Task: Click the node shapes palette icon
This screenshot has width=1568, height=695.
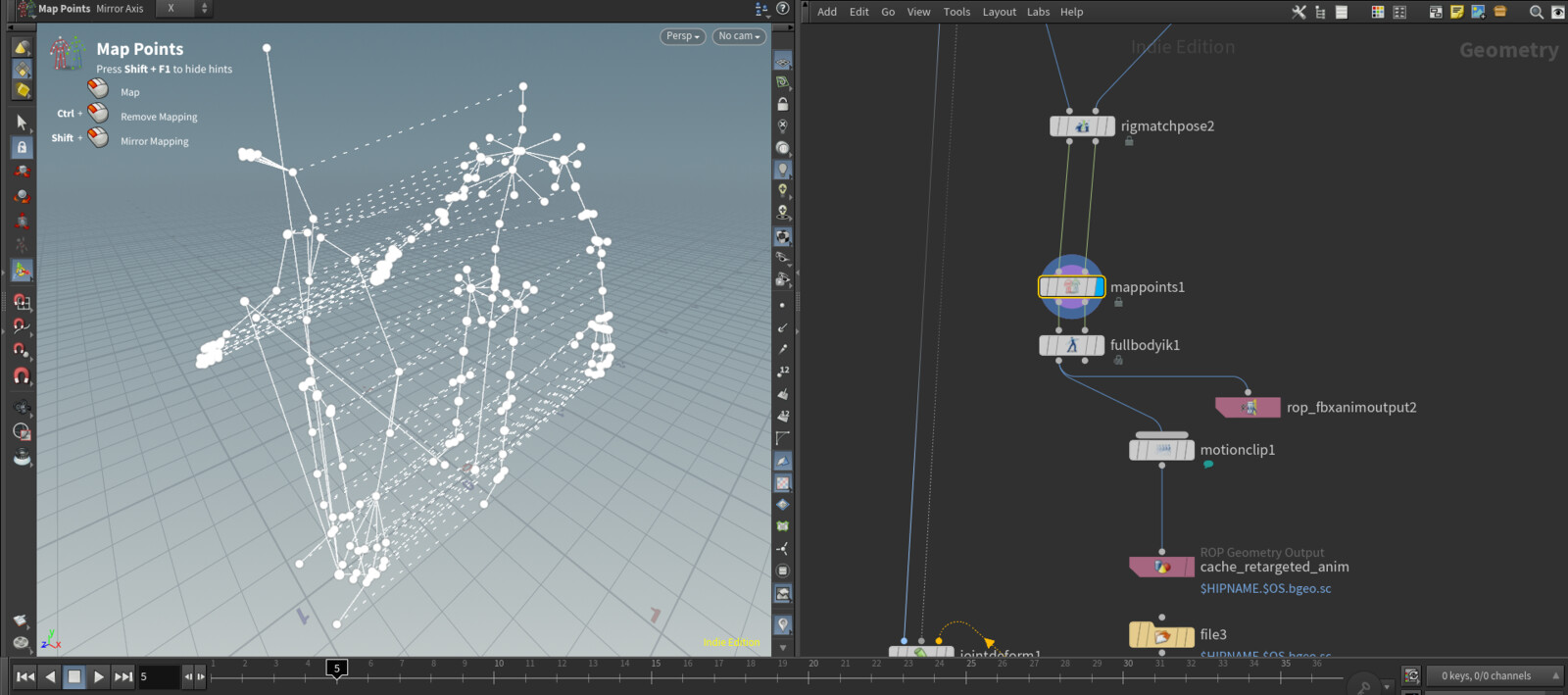Action: point(1399,12)
